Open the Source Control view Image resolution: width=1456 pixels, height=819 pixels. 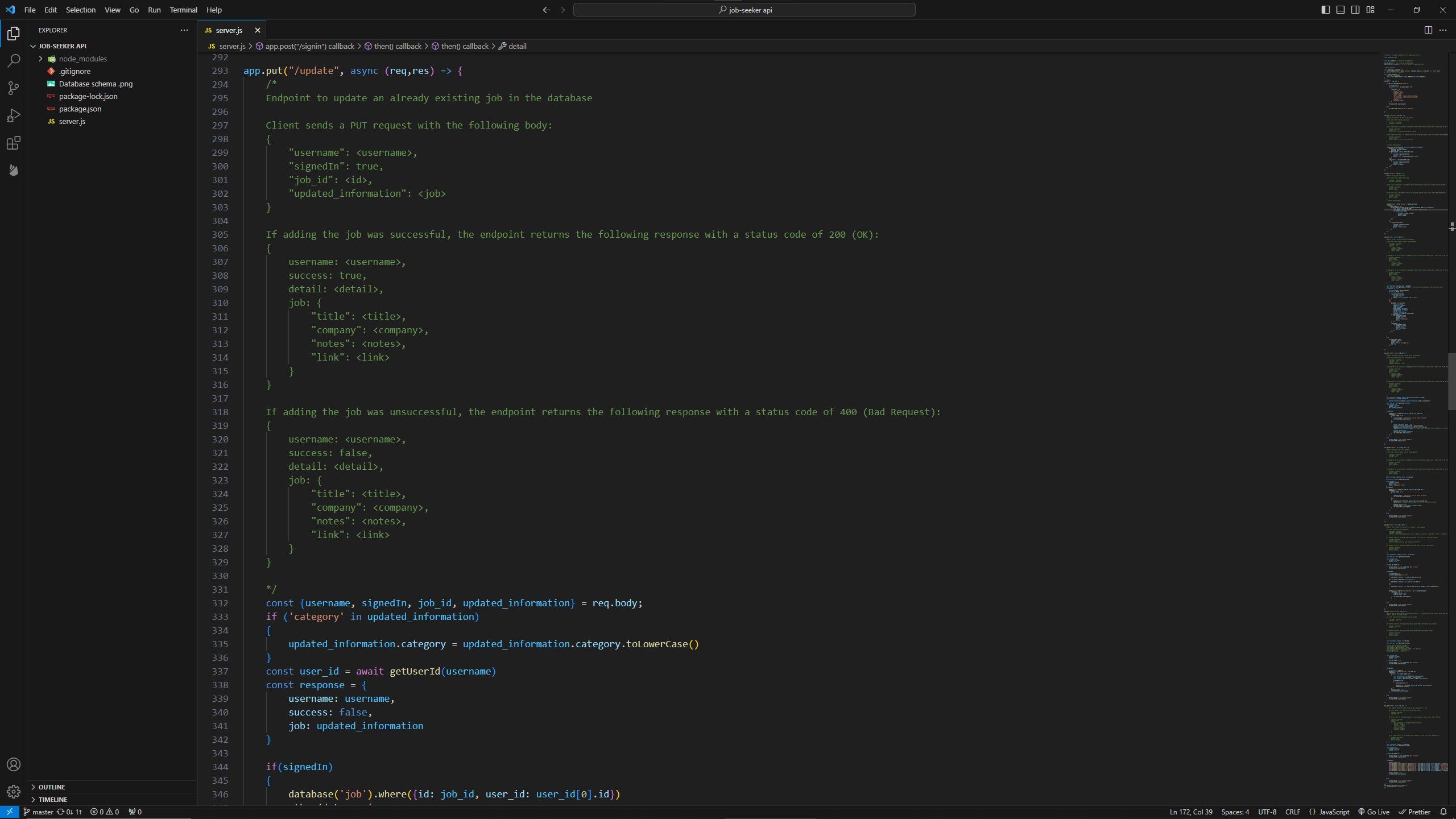click(14, 88)
